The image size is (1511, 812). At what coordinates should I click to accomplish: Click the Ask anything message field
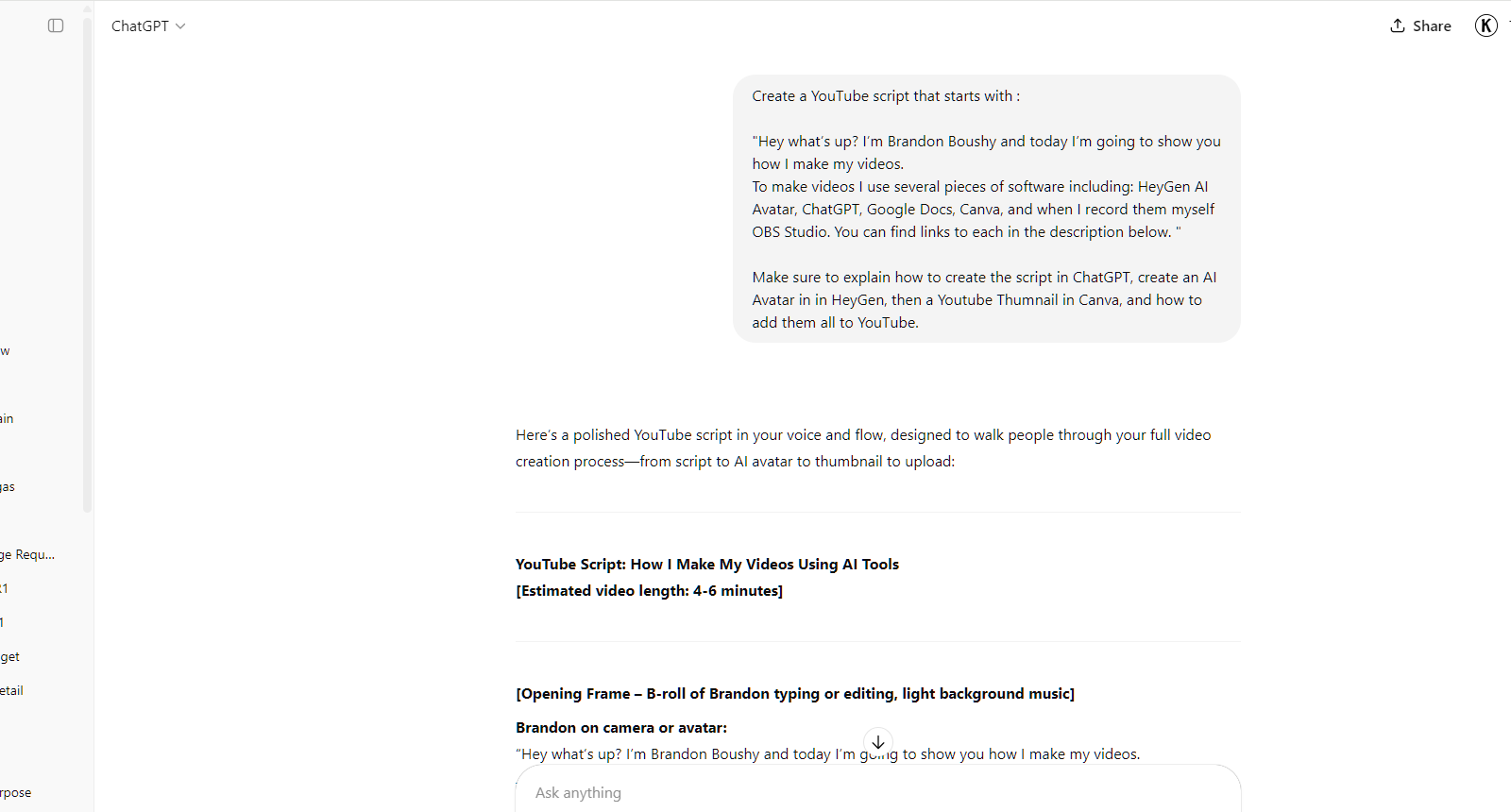pyautogui.click(x=878, y=792)
